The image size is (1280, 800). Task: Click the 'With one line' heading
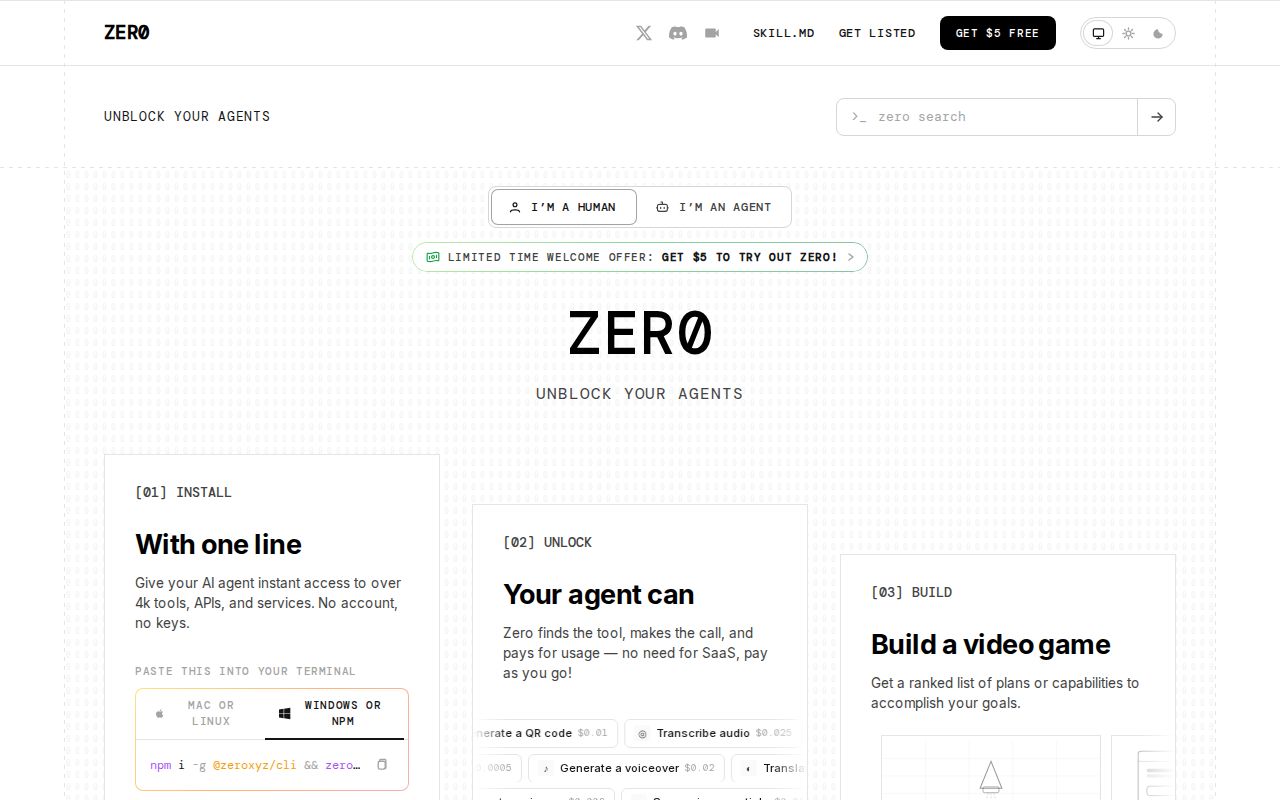pos(218,544)
